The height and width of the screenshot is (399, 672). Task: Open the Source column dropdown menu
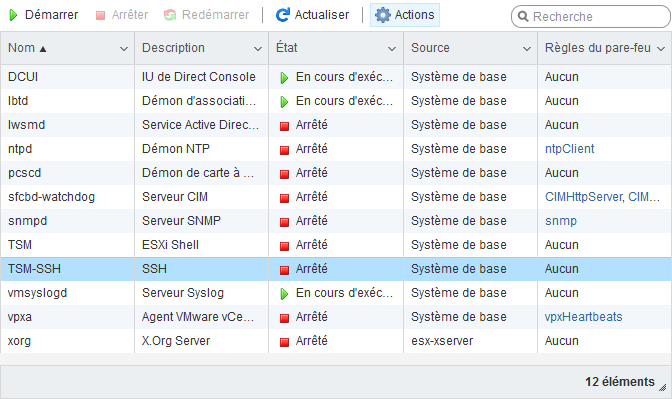527,49
